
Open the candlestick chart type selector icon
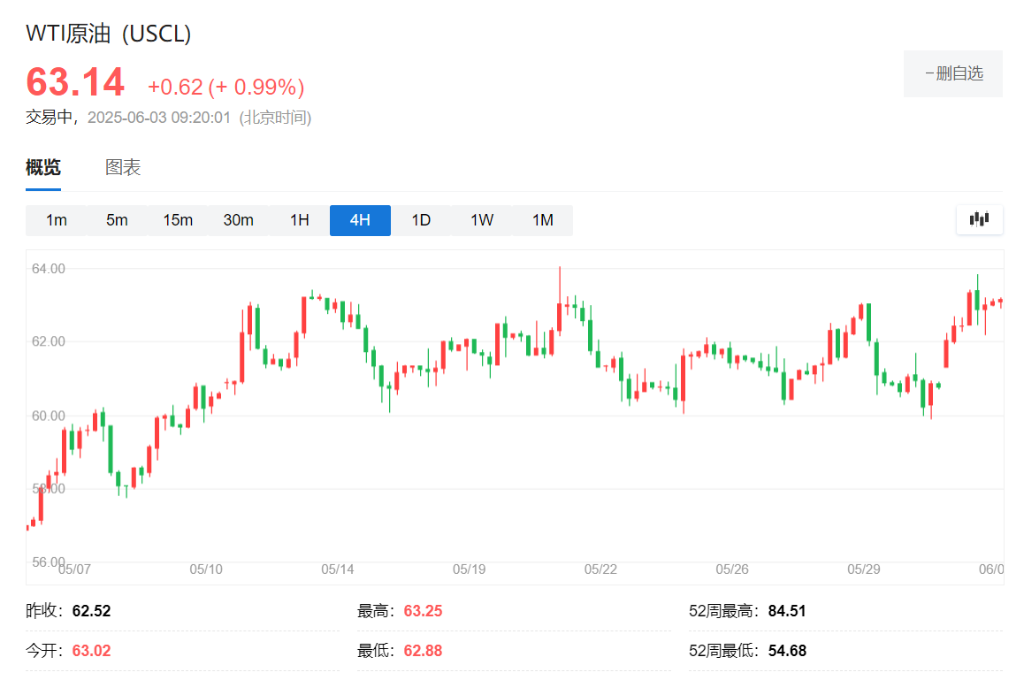click(979, 219)
